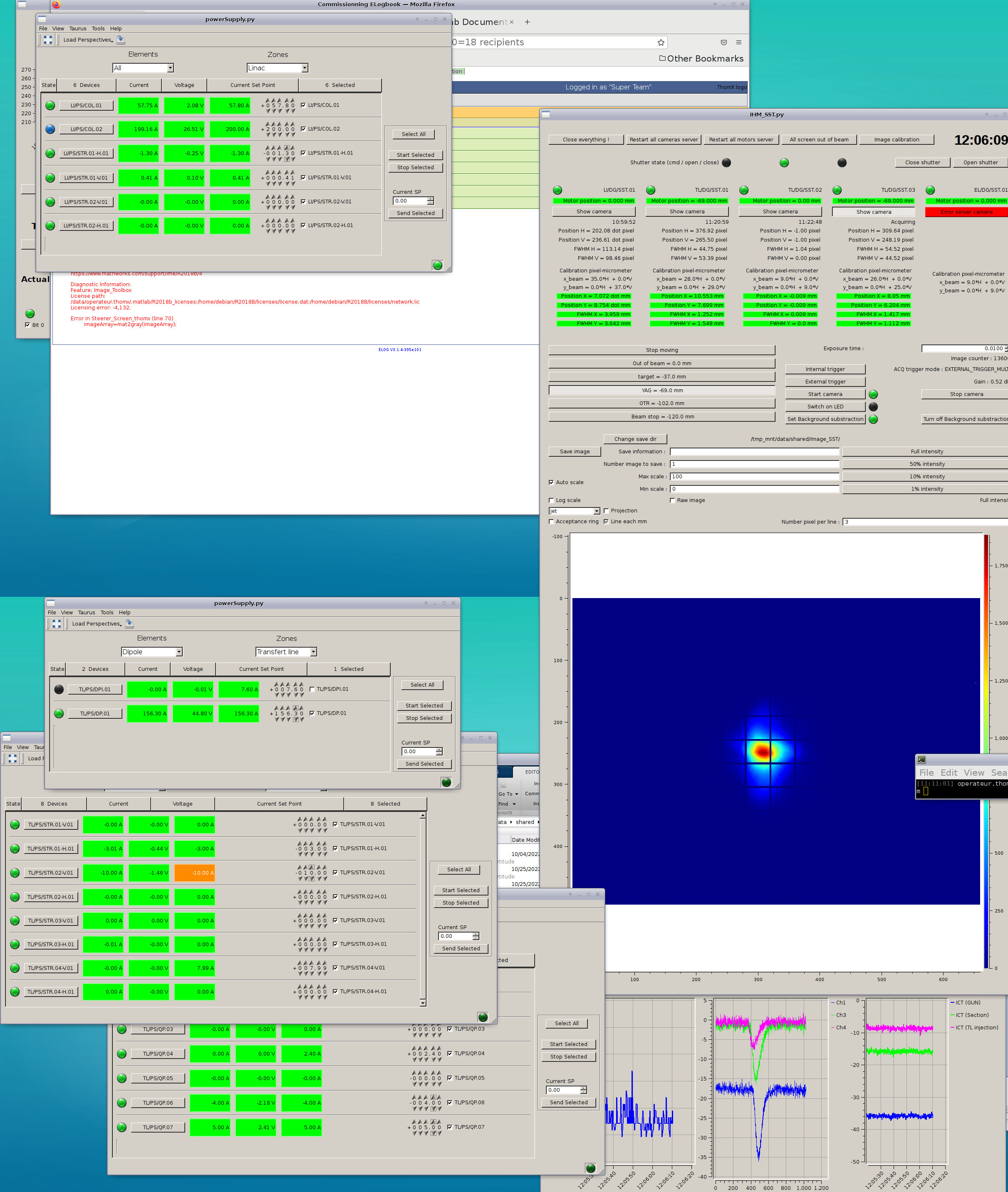Click black state LED of TL/PS/DPI.01
The height and width of the screenshot is (1192, 1008).
click(59, 690)
